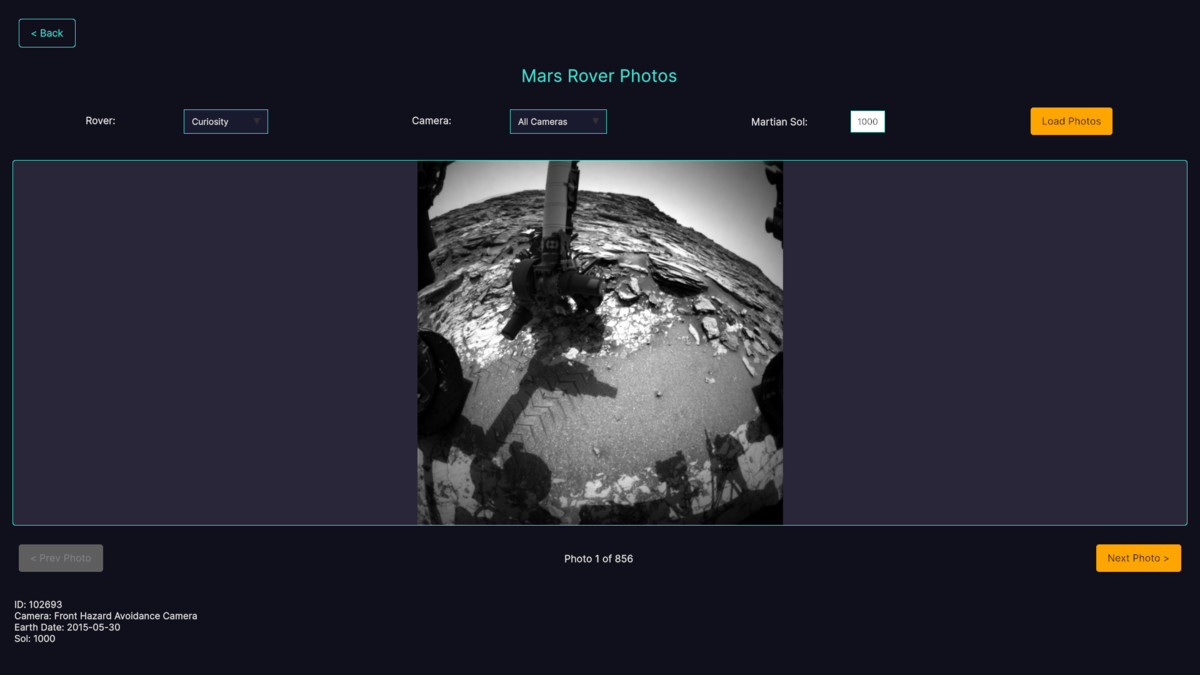Focus the Martian Sol input field
Image resolution: width=1200 pixels, height=675 pixels.
tap(867, 122)
